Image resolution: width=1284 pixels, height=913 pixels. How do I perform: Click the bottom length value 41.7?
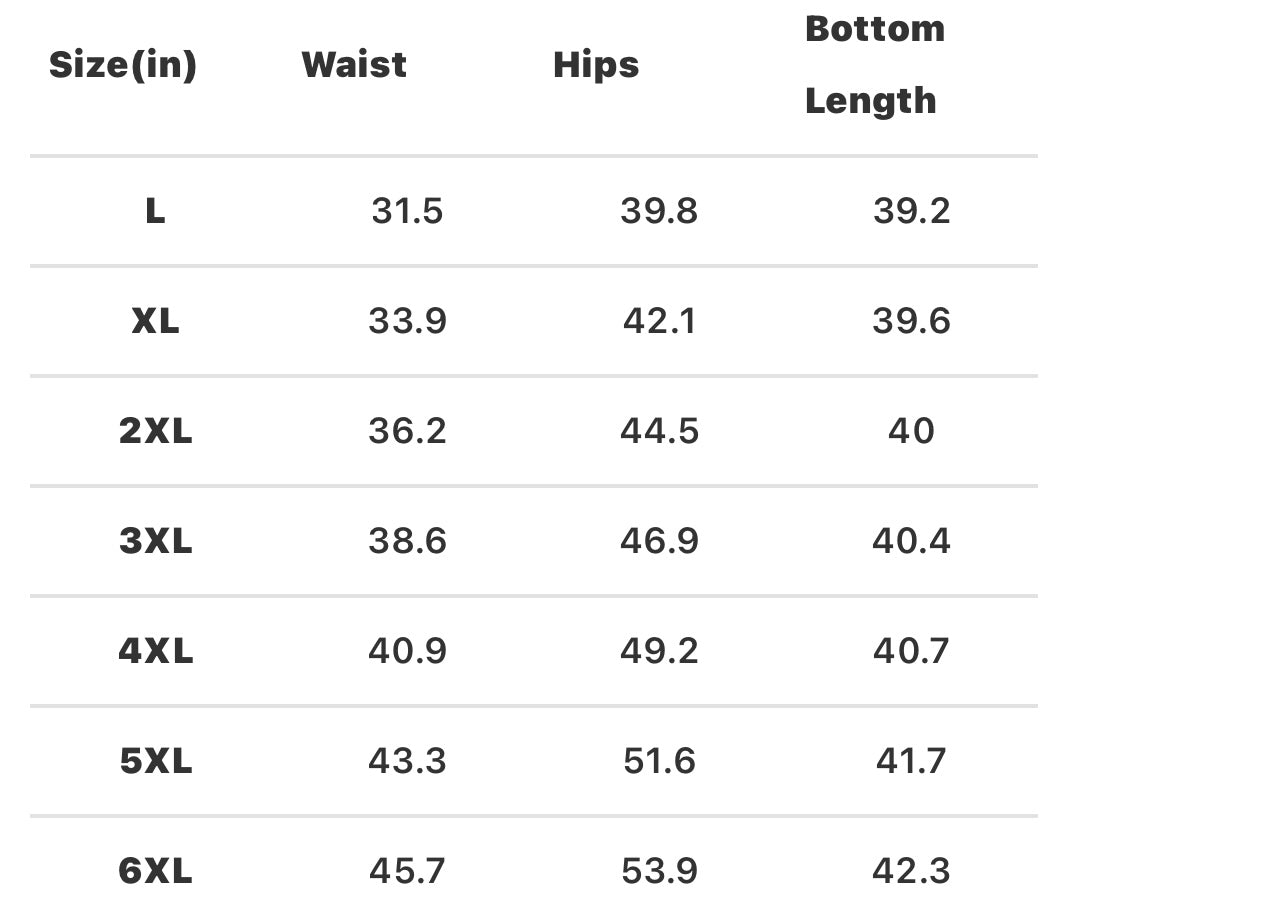[911, 761]
